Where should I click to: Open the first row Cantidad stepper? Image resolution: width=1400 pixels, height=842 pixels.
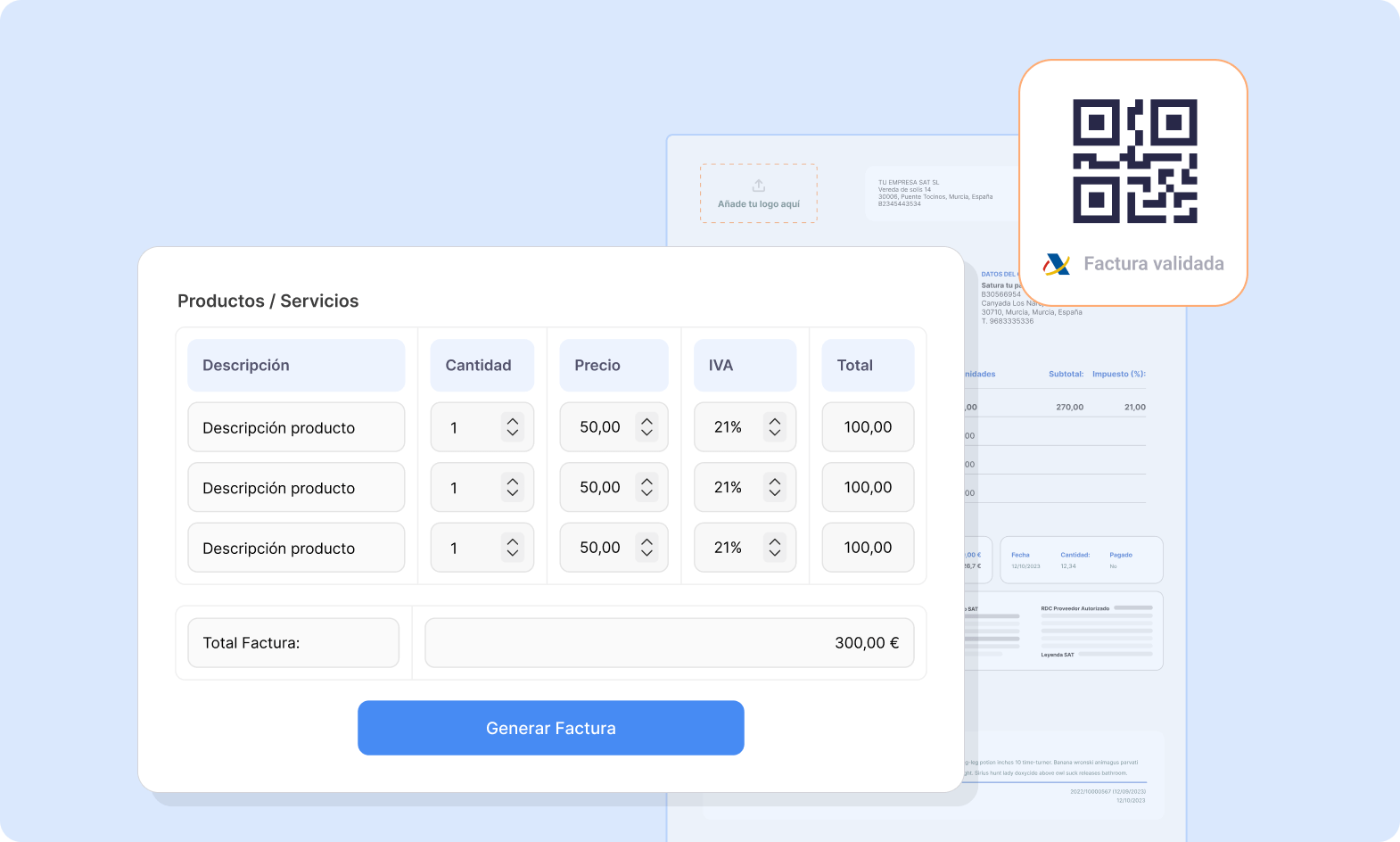(x=512, y=427)
